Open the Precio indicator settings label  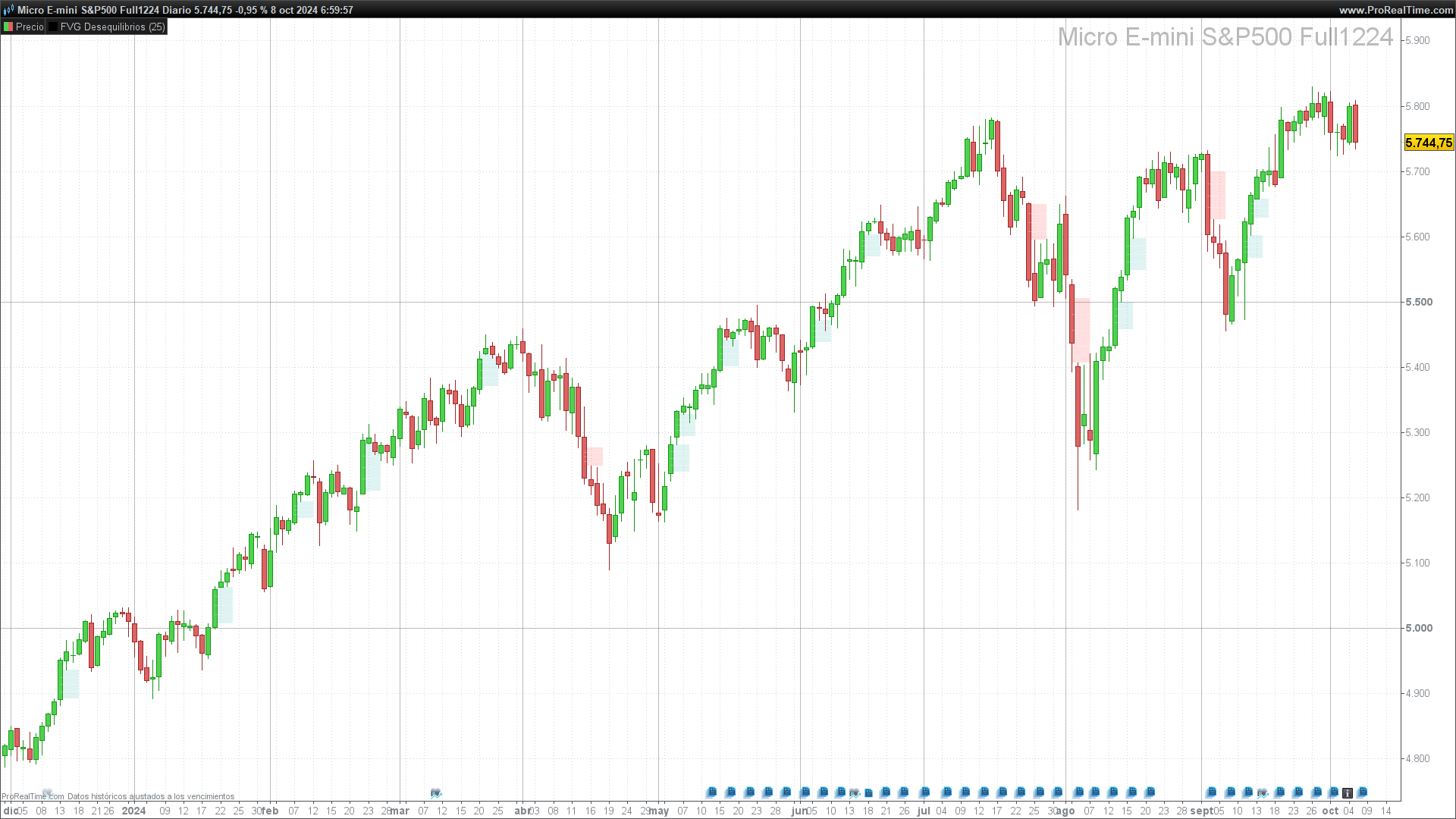30,27
